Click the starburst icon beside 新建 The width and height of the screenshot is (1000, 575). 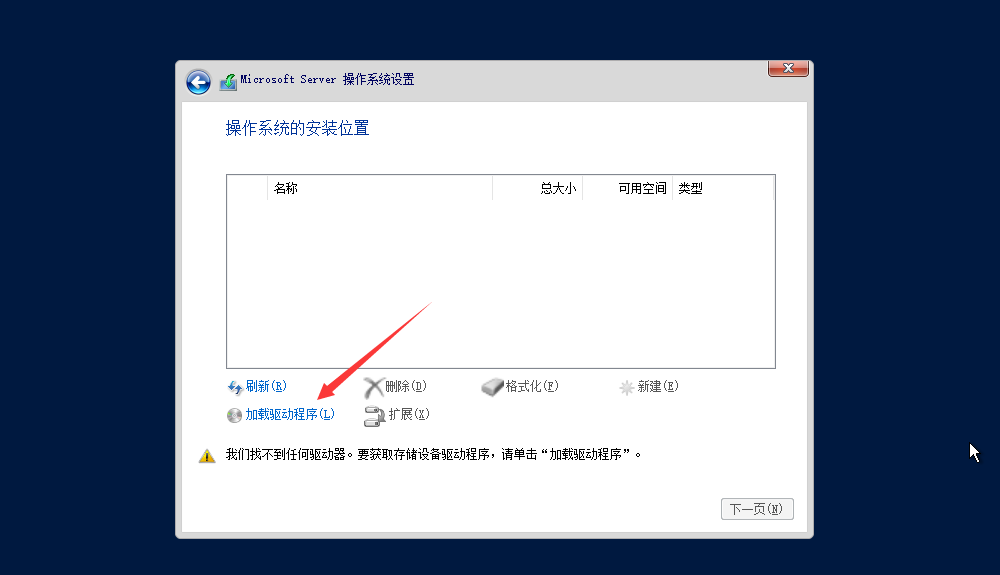click(x=627, y=387)
